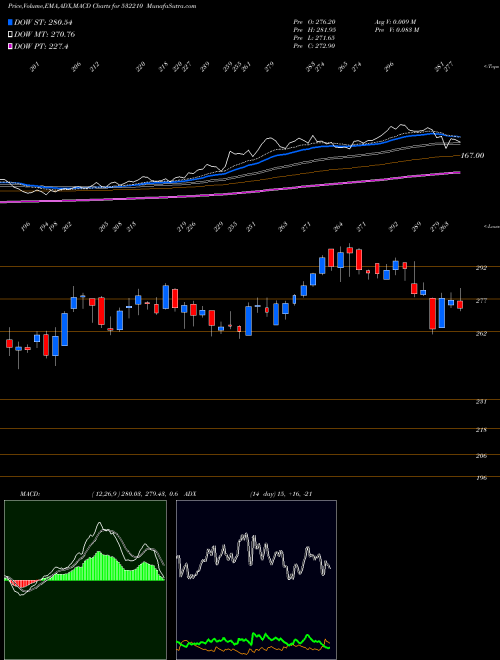Click the magenta DOW PT legend swatch
The image size is (500, 660).
(11, 46)
